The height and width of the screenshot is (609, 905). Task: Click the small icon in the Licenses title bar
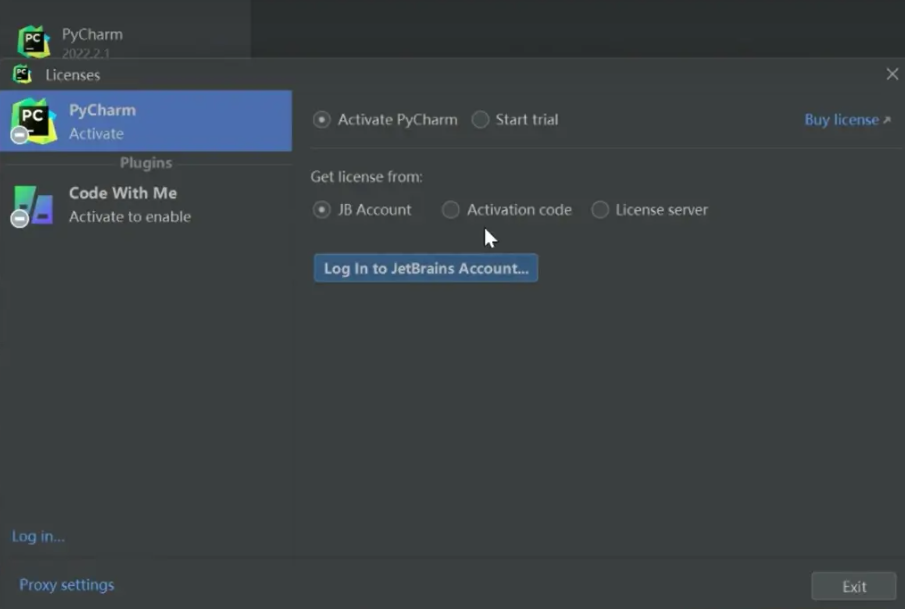tap(22, 74)
